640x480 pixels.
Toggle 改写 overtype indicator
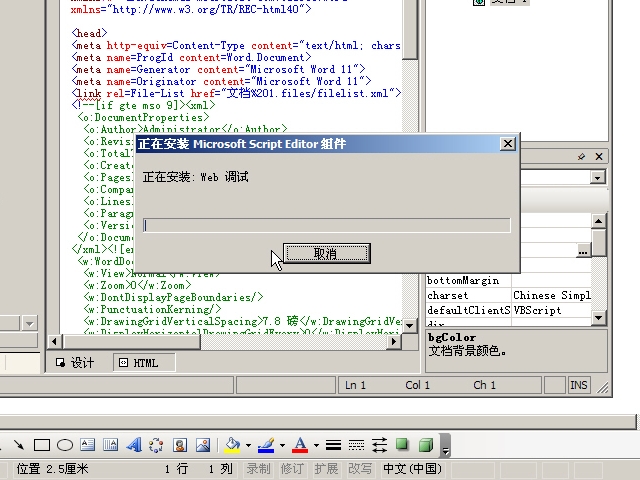tap(360, 469)
